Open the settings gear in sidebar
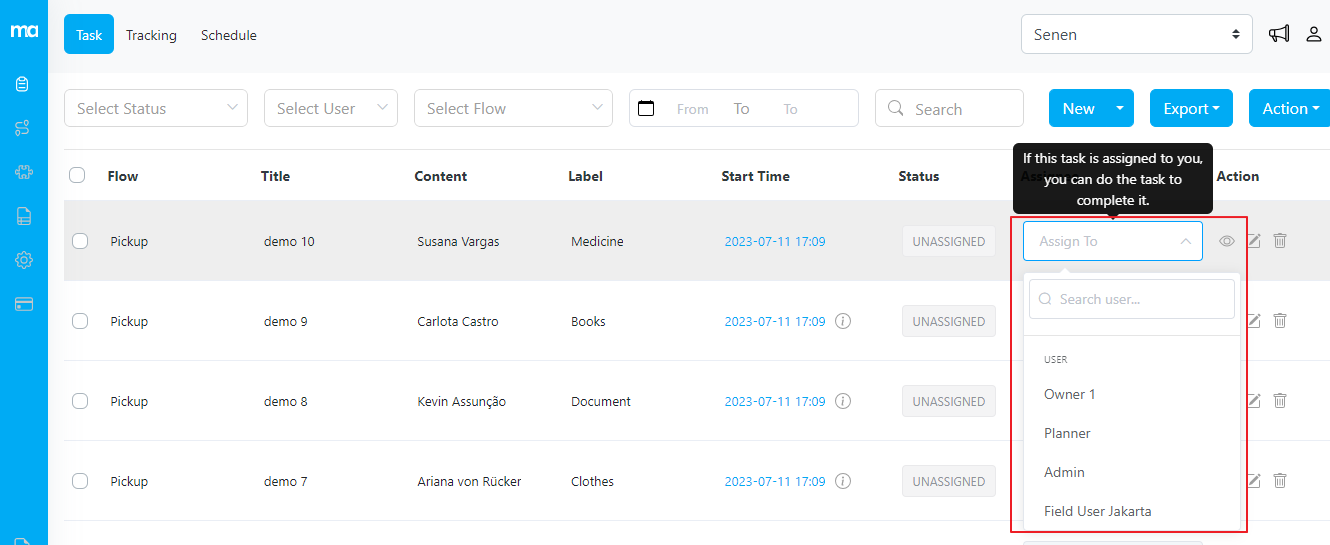The height and width of the screenshot is (545, 1330). [23, 260]
